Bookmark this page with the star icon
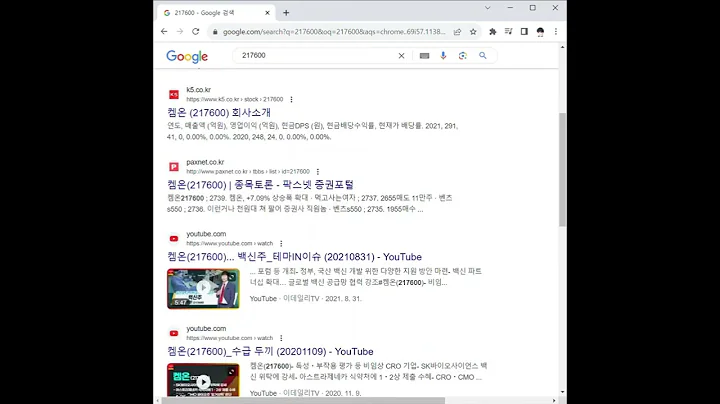 pos(473,32)
